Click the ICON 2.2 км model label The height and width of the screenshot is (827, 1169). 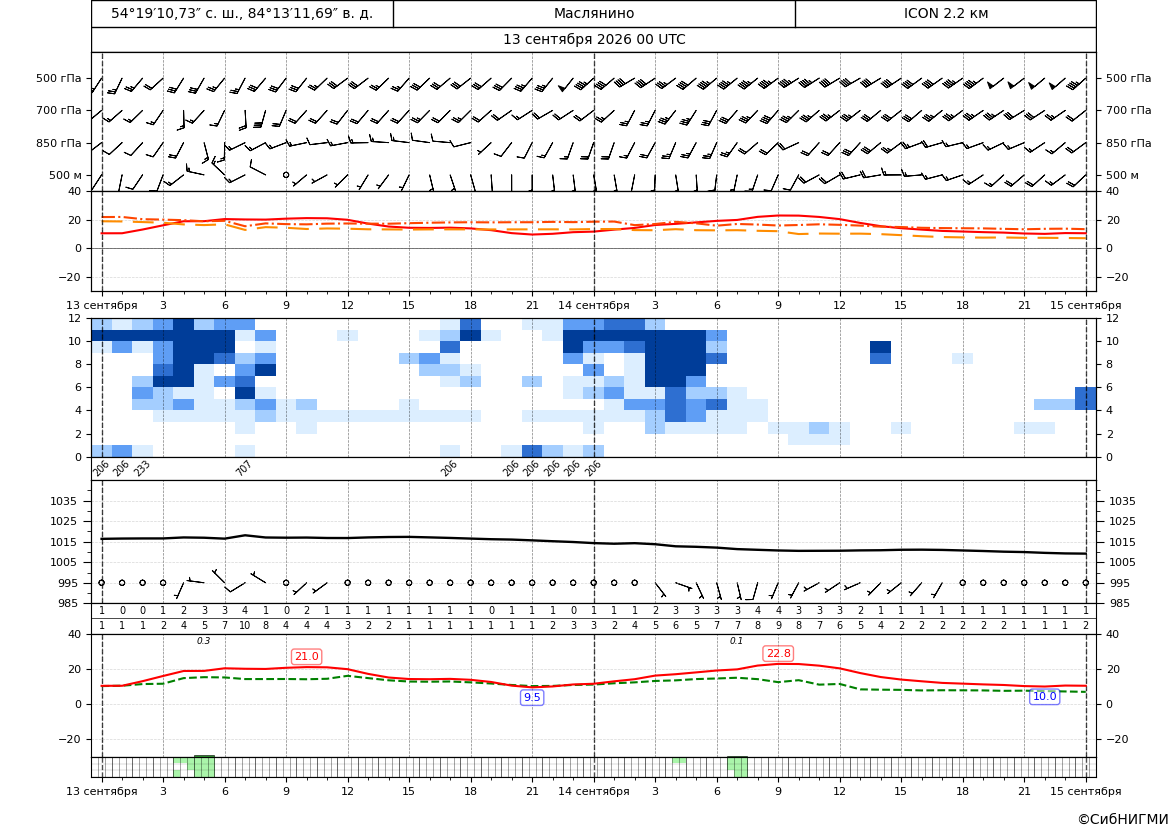(x=945, y=13)
